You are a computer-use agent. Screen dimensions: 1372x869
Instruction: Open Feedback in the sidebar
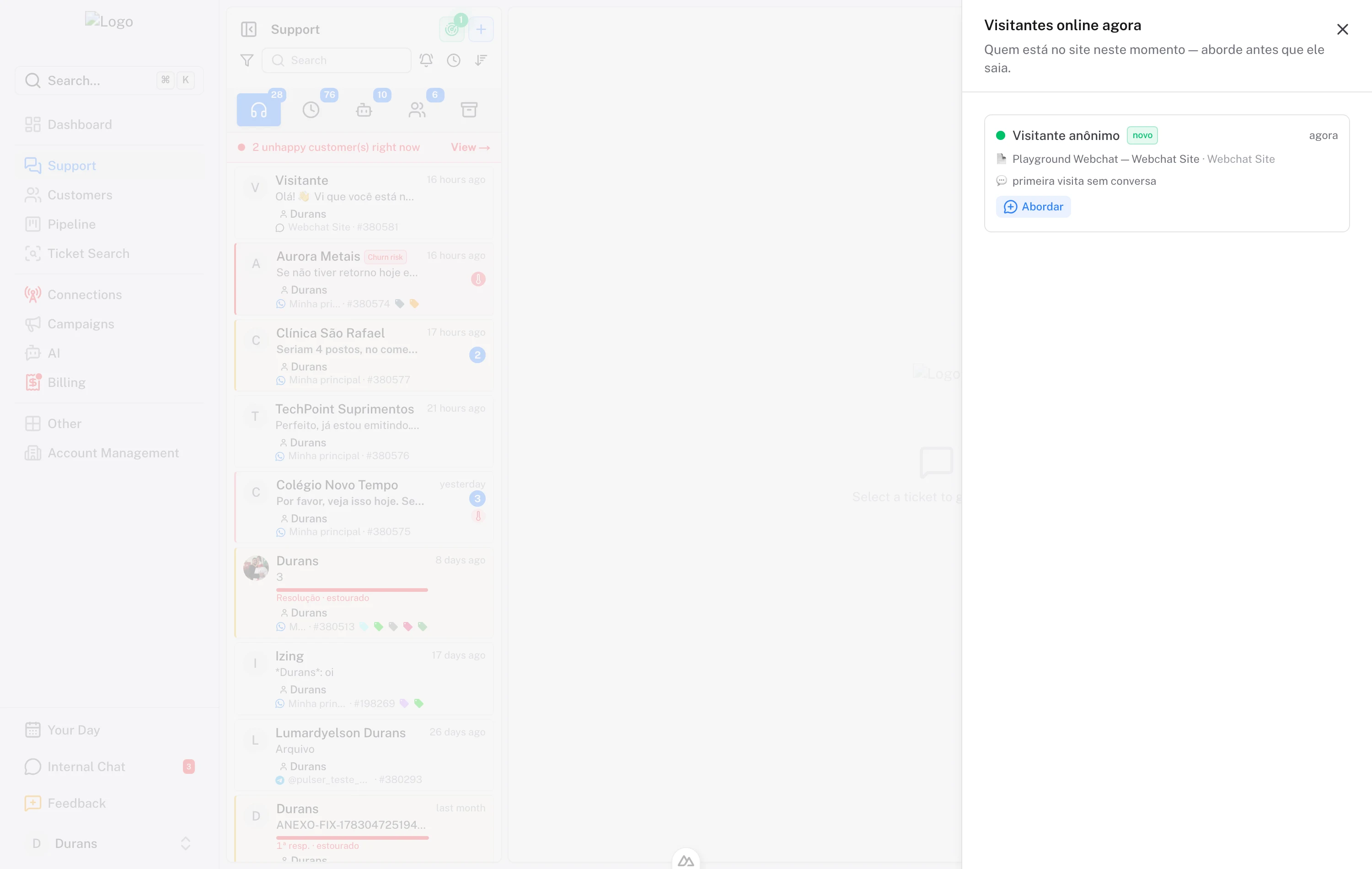point(109,803)
